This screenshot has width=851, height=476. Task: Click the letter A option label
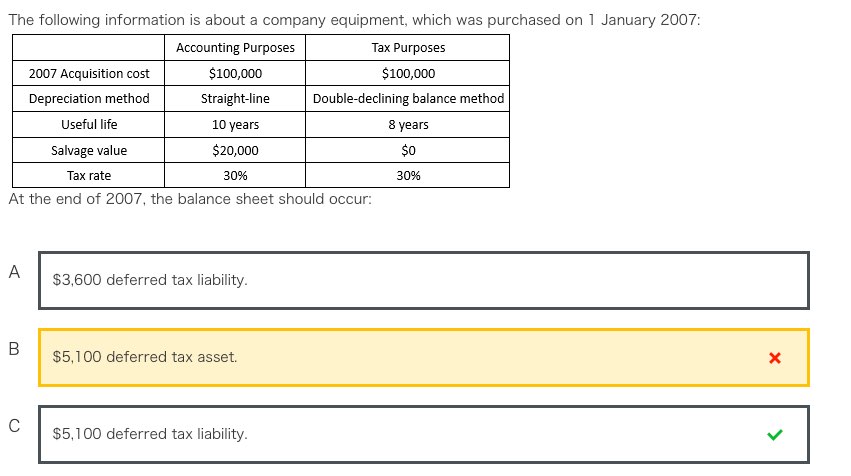tap(14, 272)
